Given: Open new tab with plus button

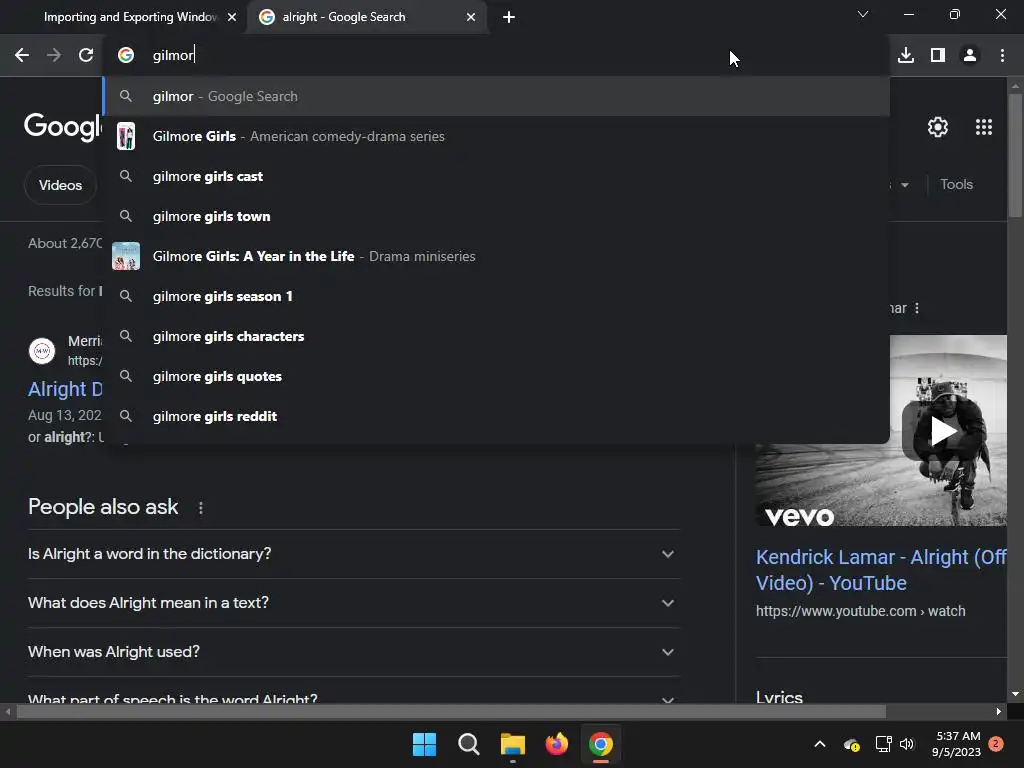Looking at the screenshot, I should pos(509,17).
